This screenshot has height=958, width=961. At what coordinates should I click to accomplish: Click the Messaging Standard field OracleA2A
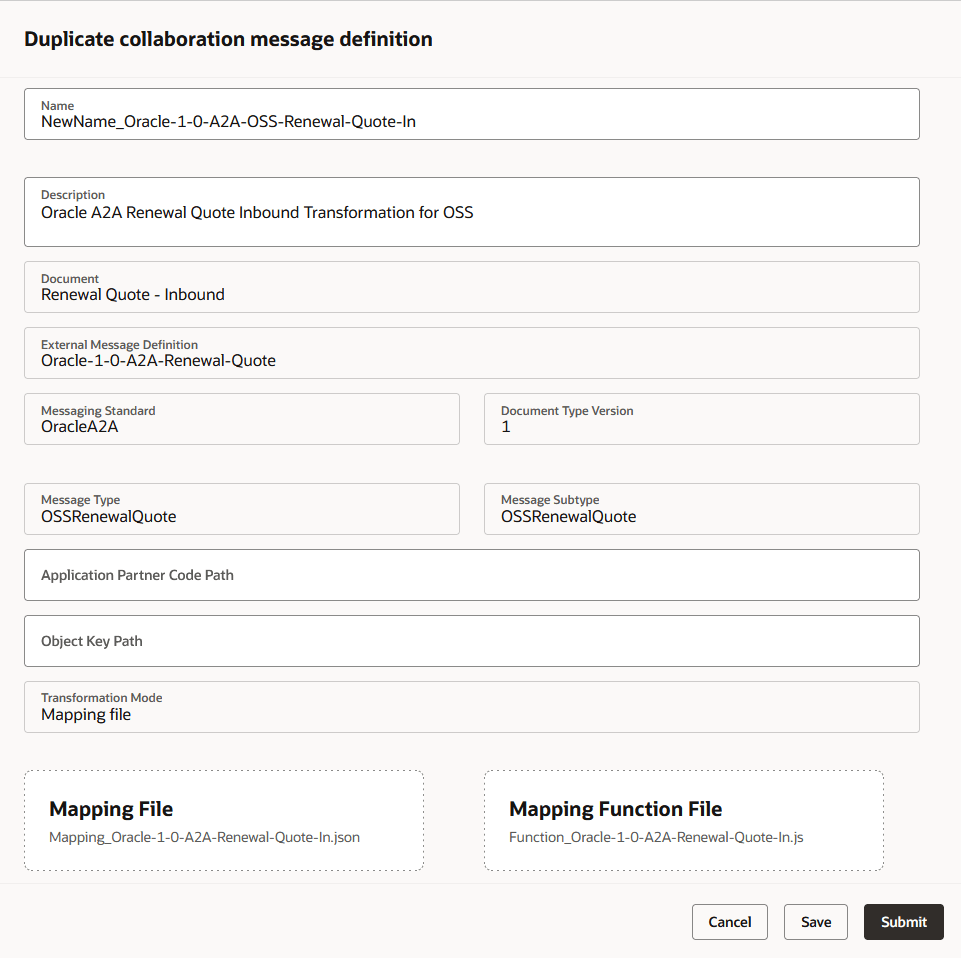coord(241,419)
